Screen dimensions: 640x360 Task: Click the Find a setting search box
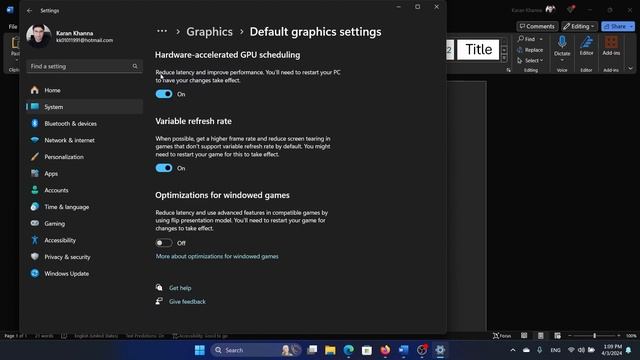click(x=84, y=66)
